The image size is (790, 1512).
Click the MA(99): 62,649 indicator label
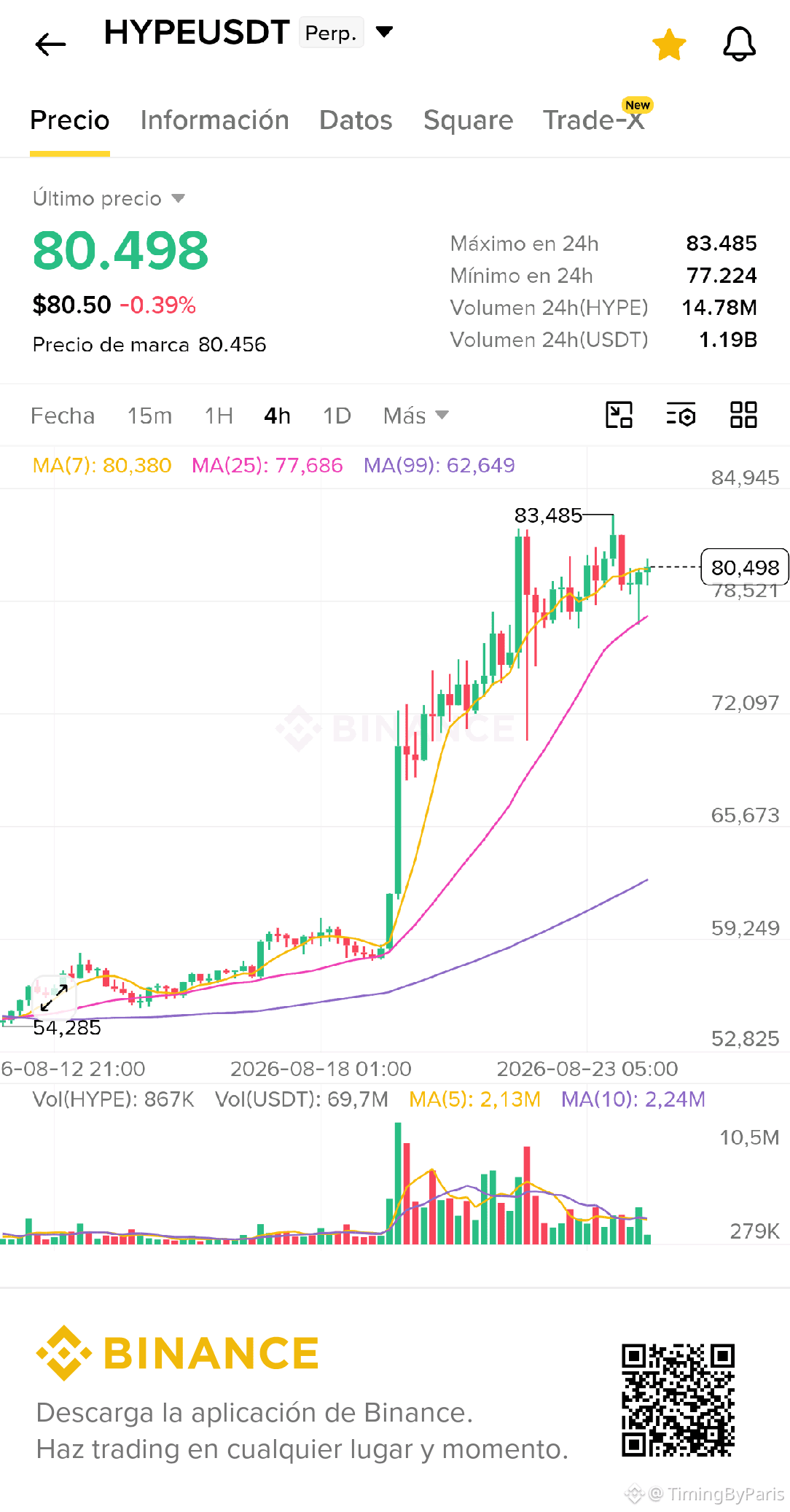439,465
